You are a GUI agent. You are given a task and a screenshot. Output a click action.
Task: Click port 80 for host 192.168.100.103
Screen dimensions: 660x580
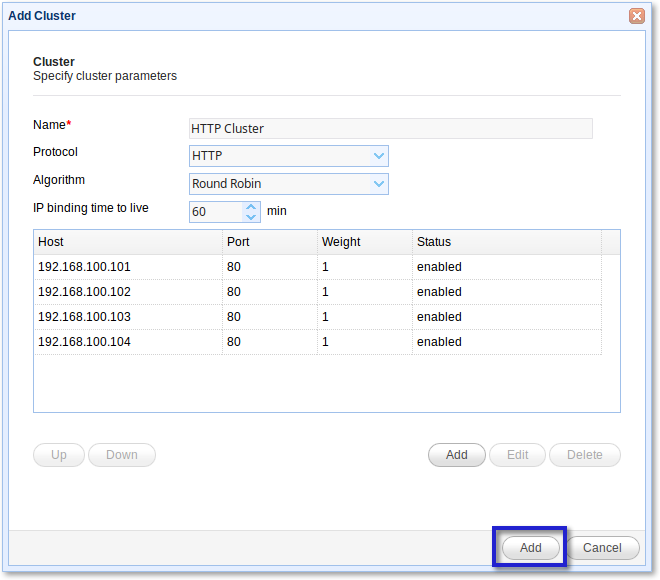[234, 317]
